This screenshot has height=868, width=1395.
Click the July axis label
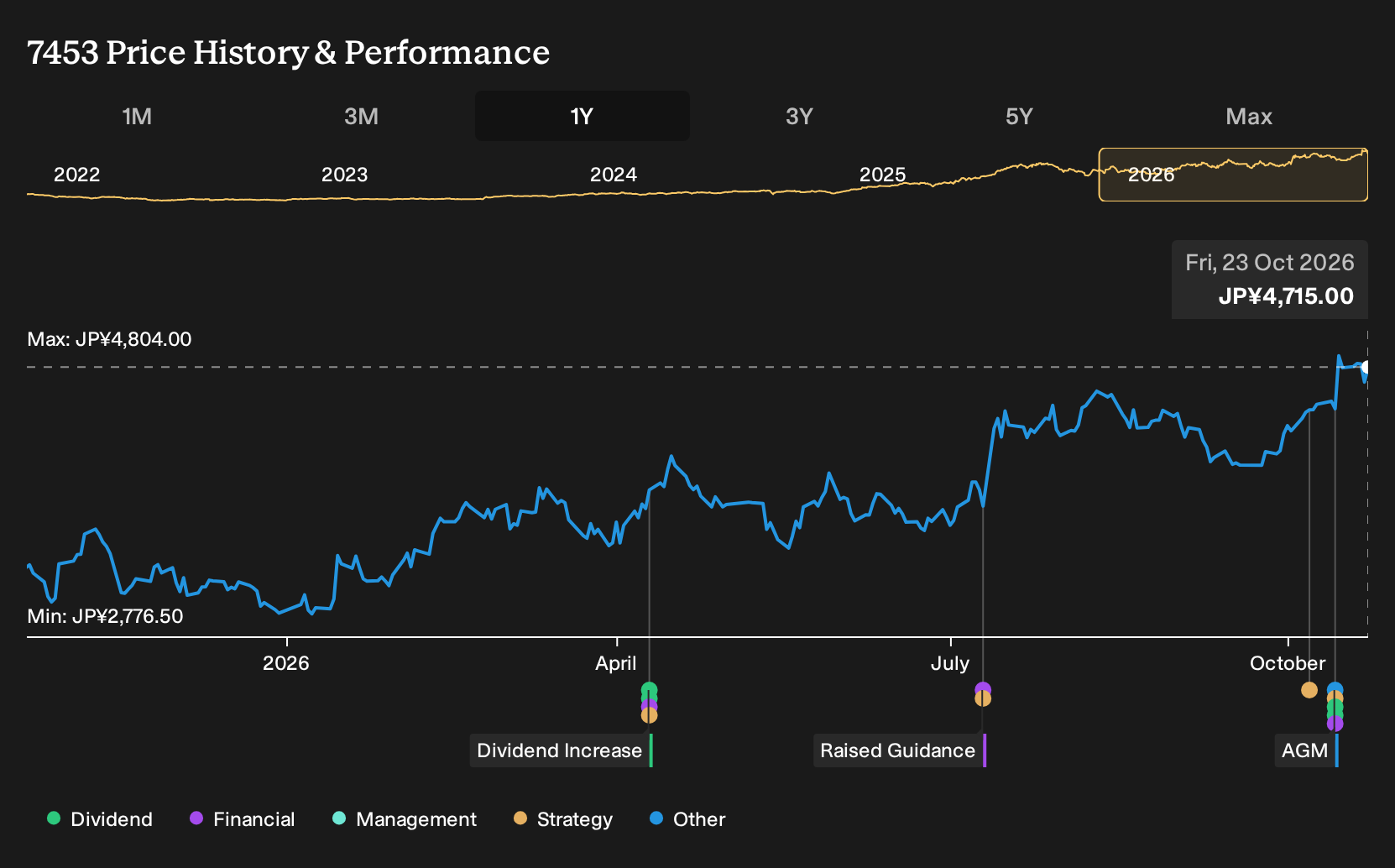pyautogui.click(x=950, y=663)
